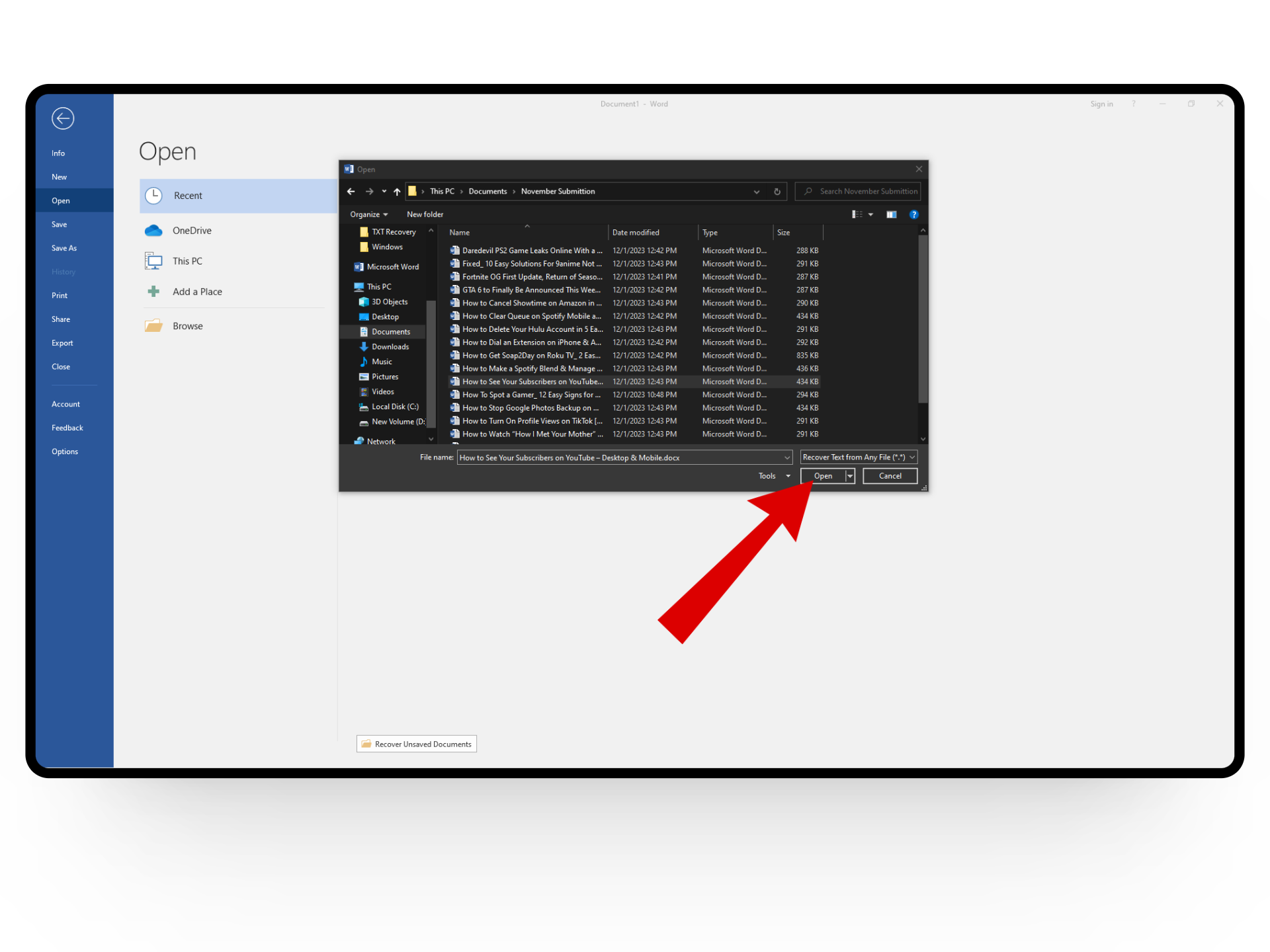
Task: Open the file type filter dropdown
Action: [x=858, y=457]
